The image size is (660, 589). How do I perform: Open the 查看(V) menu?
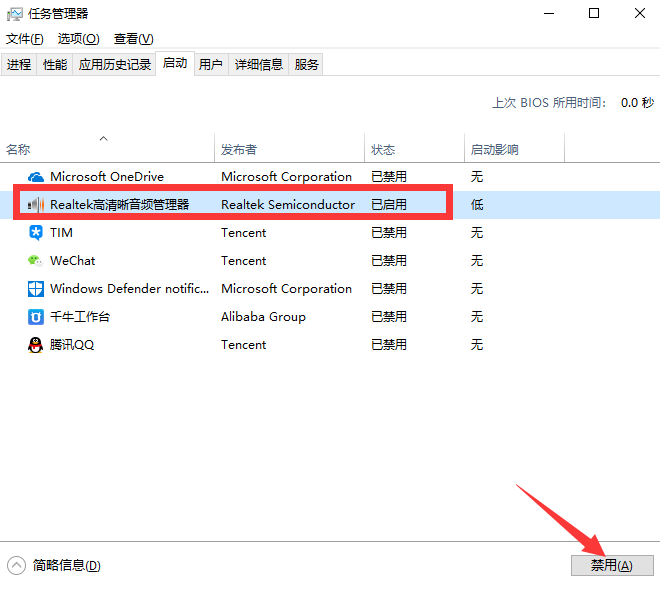[133, 39]
